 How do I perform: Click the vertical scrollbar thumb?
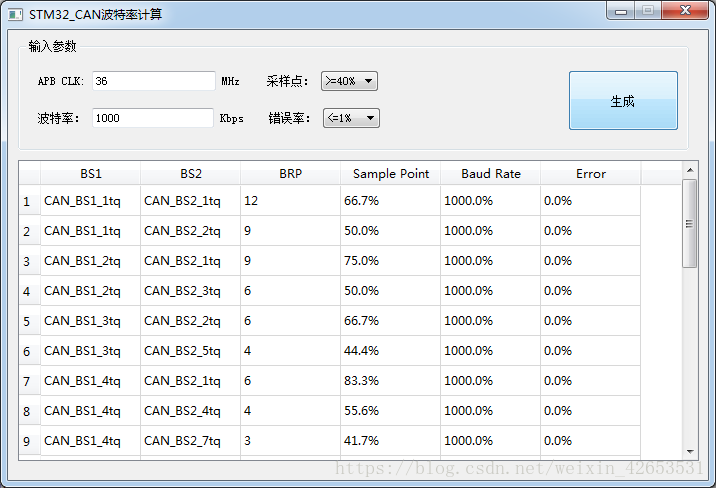click(690, 223)
